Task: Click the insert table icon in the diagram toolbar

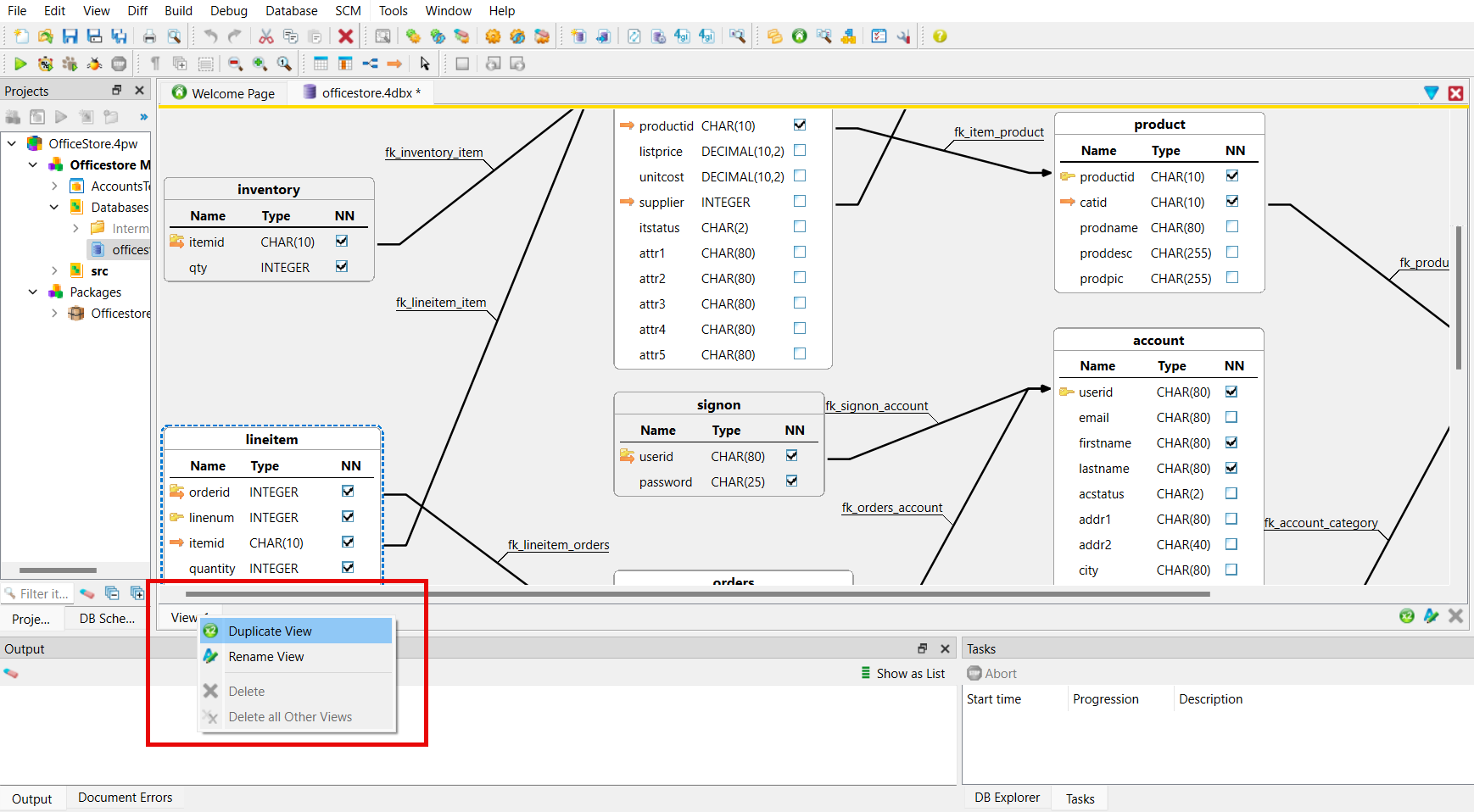Action: point(320,64)
